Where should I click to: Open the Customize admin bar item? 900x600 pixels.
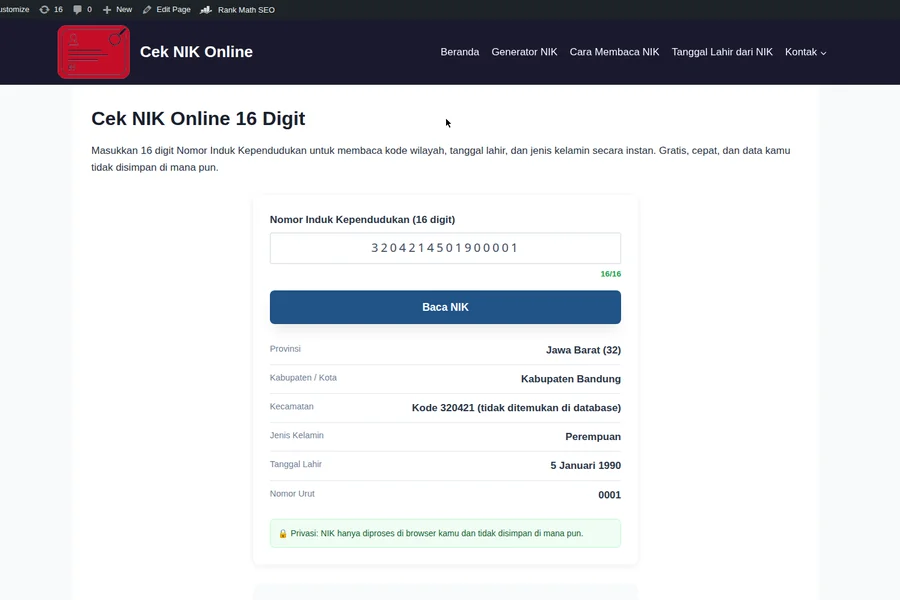[x=14, y=10]
